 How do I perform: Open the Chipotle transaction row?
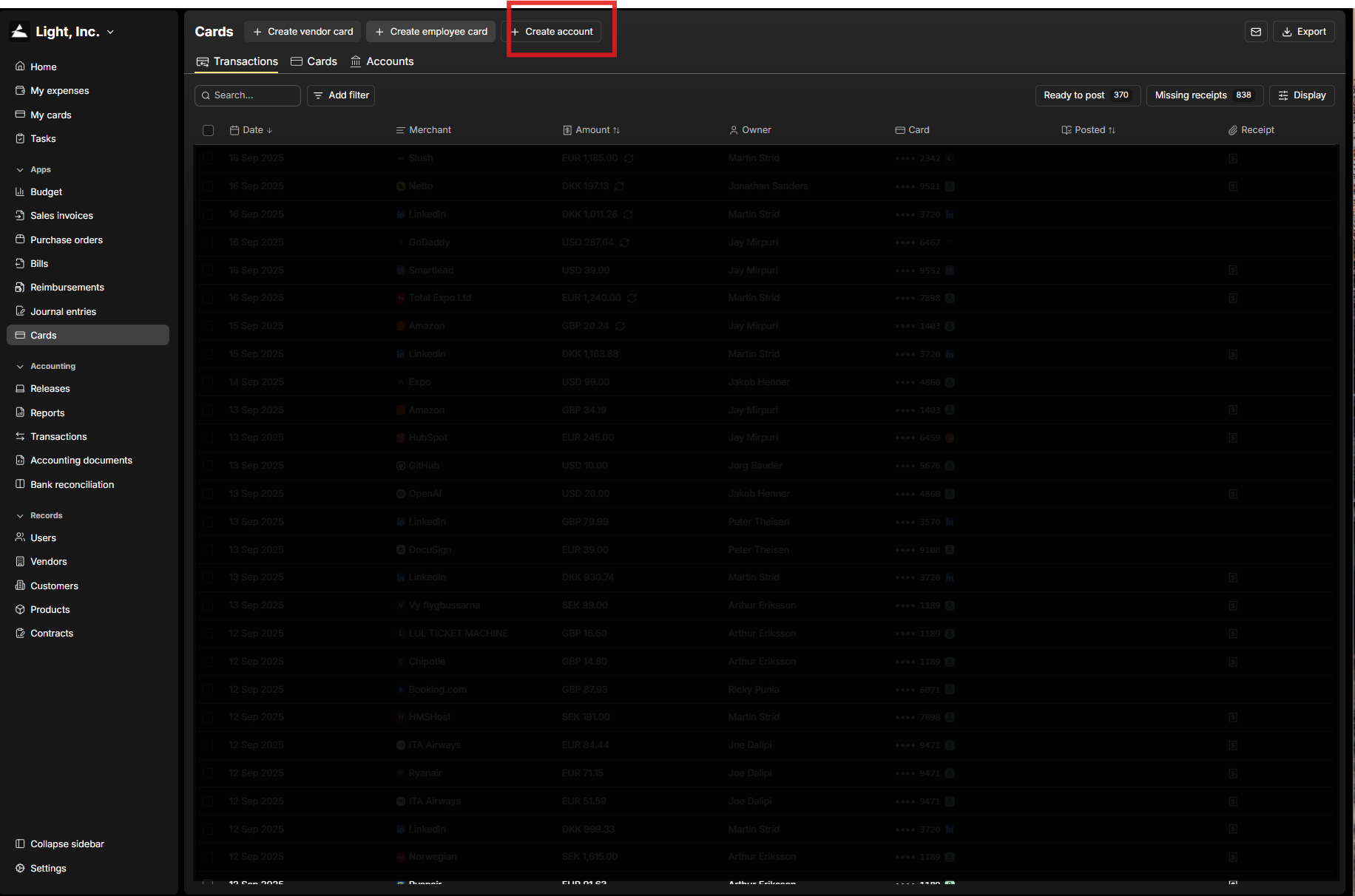point(766,662)
